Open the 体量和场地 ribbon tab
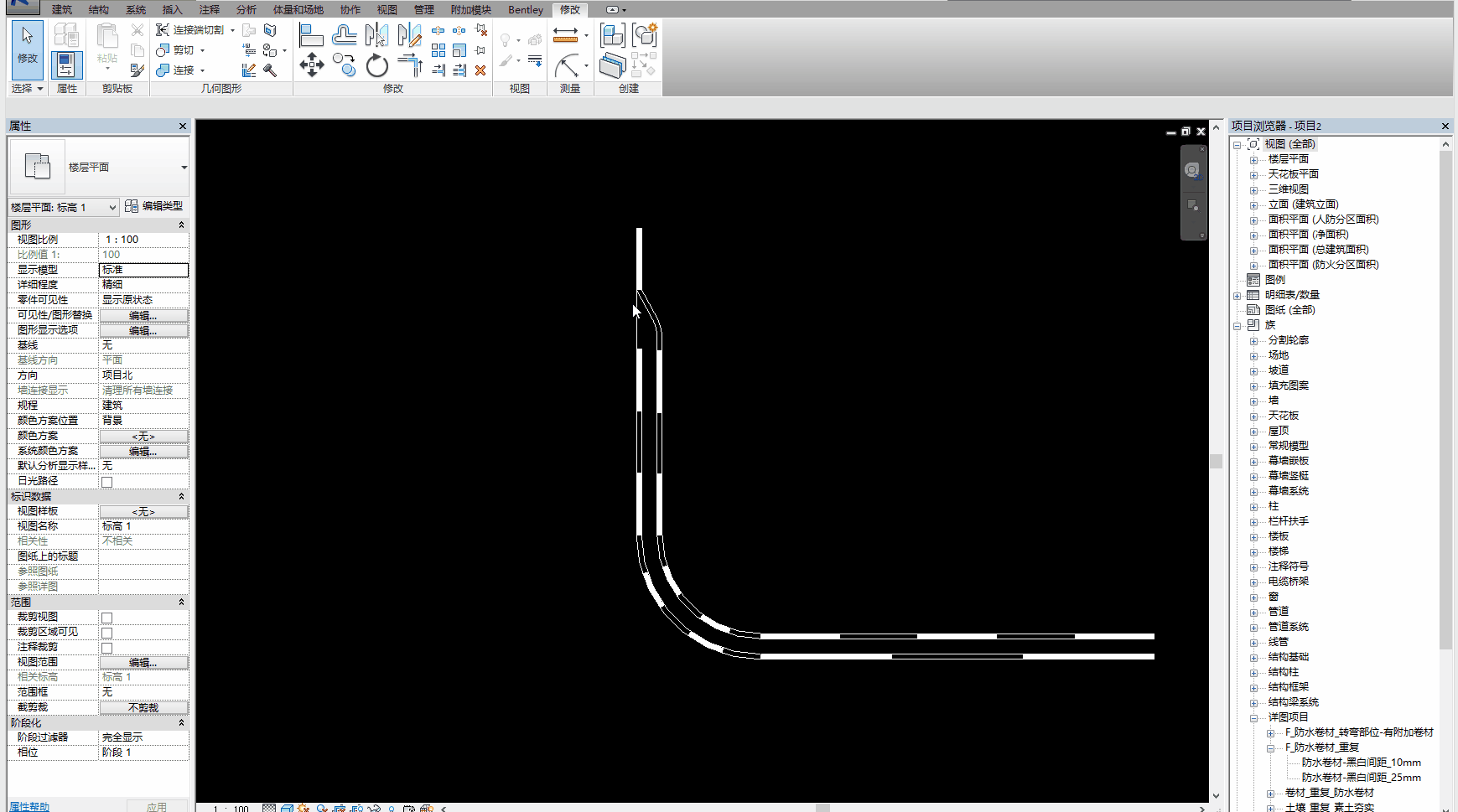The image size is (1458, 812). point(298,10)
